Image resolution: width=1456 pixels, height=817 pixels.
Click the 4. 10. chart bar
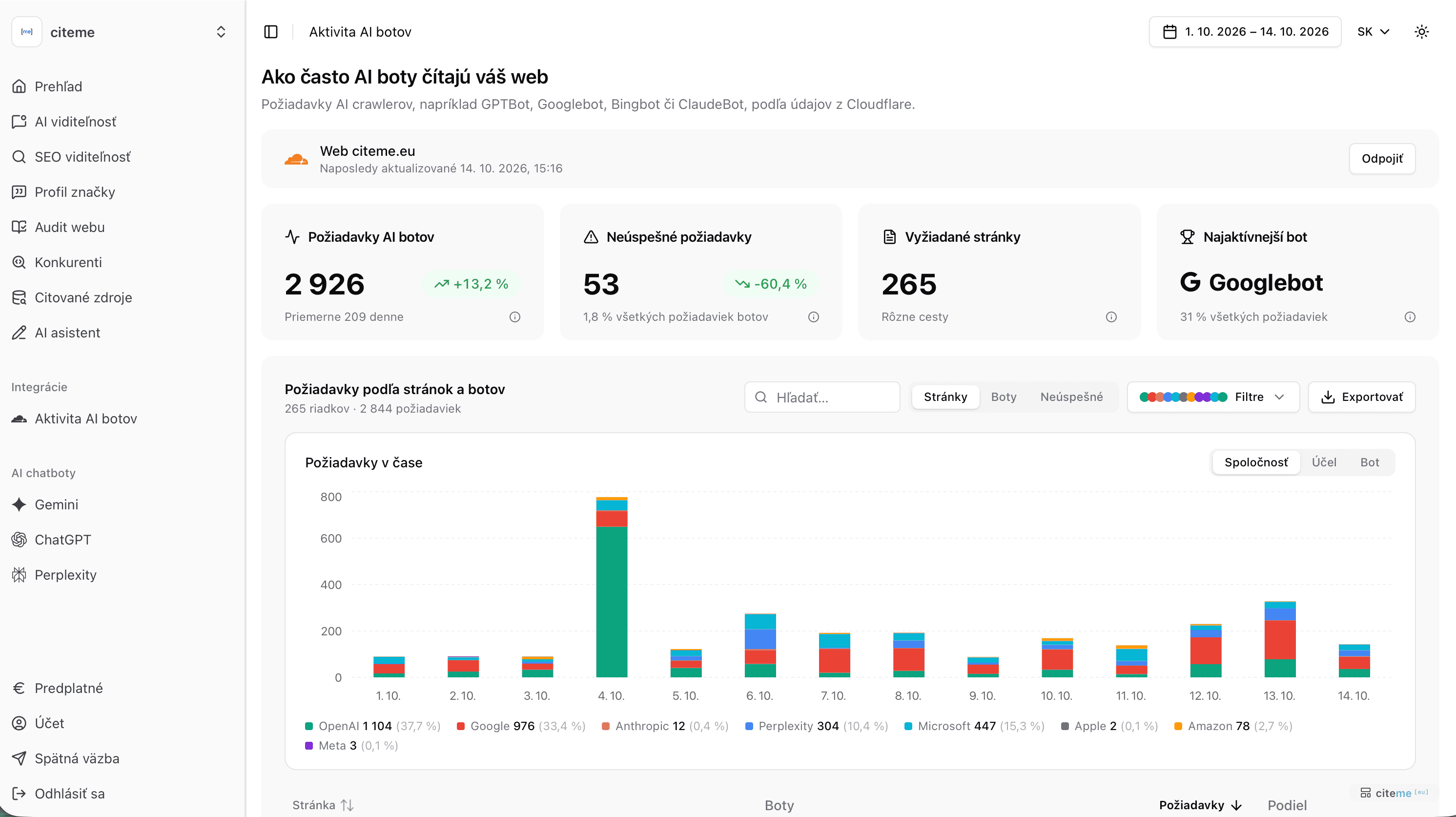[x=612, y=587]
